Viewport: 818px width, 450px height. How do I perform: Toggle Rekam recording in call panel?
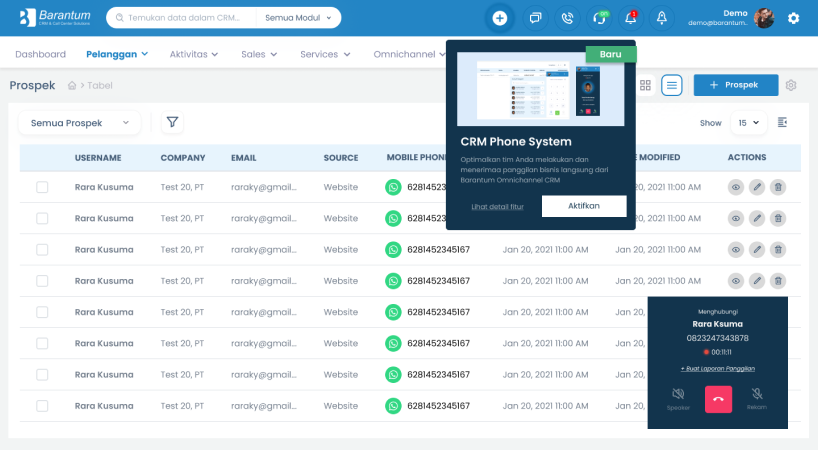(756, 398)
